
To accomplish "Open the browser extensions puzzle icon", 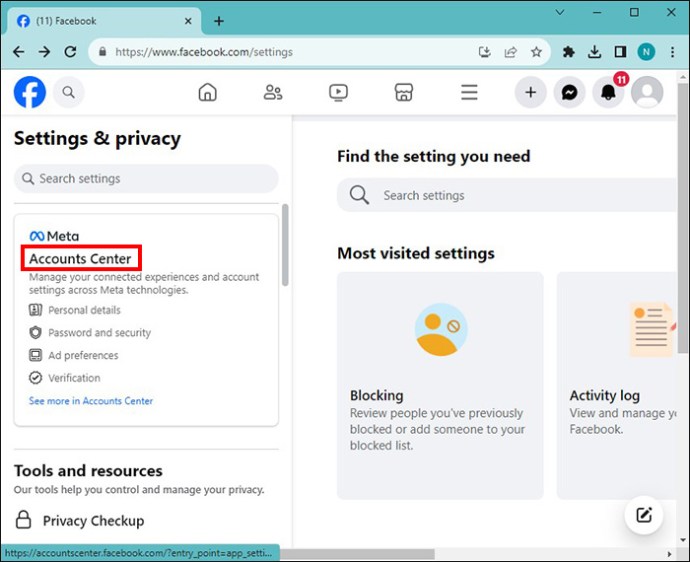I will click(x=569, y=52).
